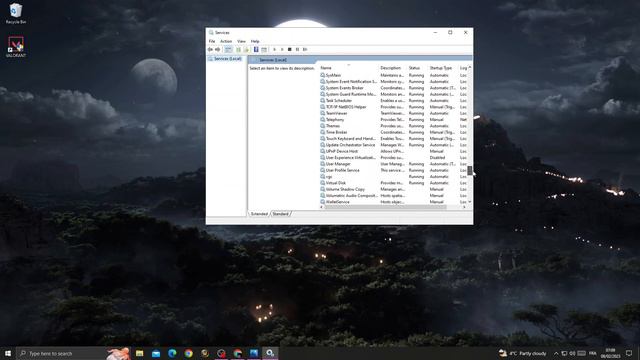Image resolution: width=640 pixels, height=360 pixels.
Task: Open the weather Partly cloudy widget
Action: [523, 353]
